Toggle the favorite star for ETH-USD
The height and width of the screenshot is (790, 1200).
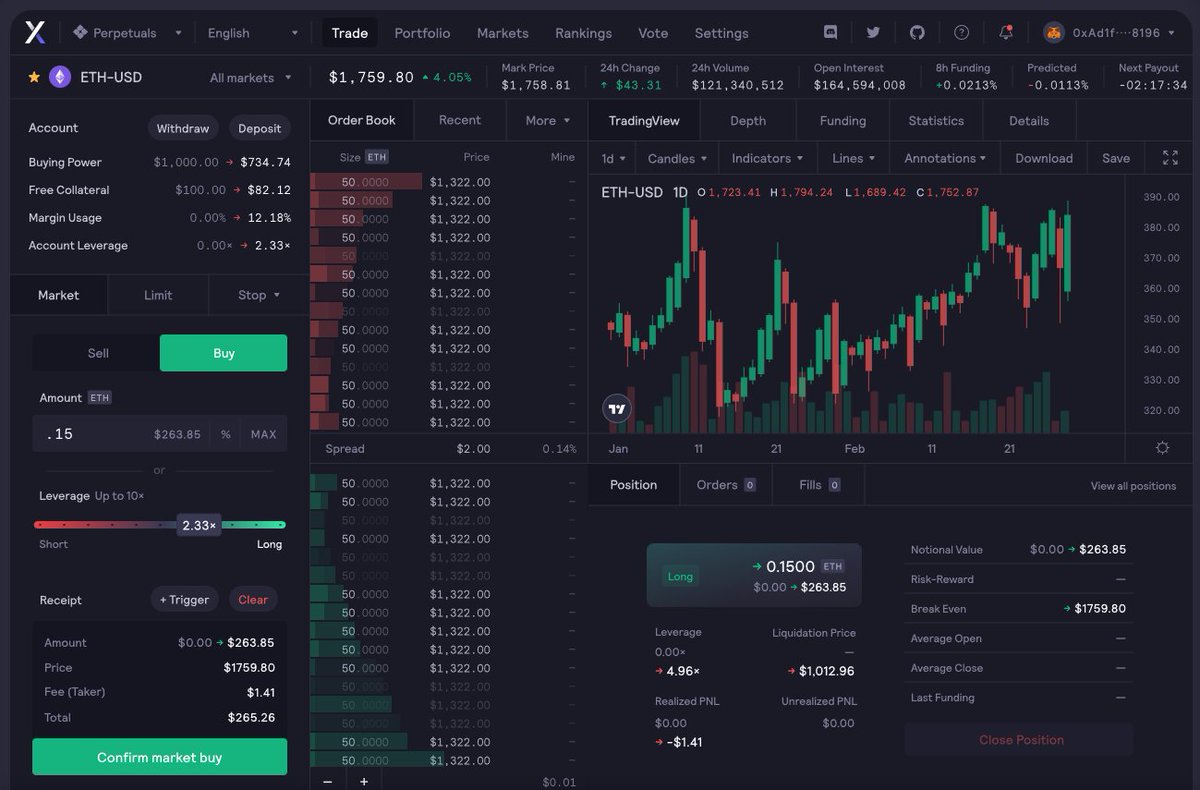click(x=34, y=77)
